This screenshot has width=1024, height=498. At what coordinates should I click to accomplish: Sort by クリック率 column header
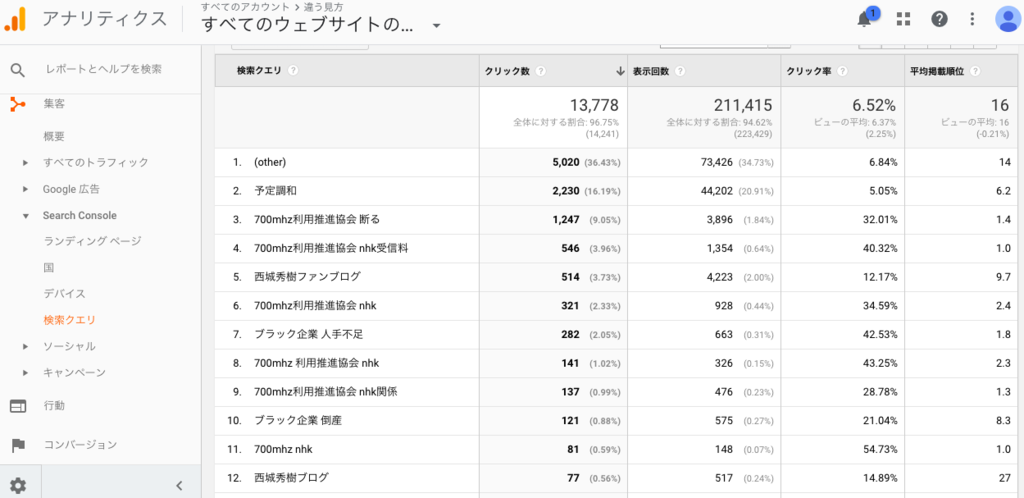(808, 71)
